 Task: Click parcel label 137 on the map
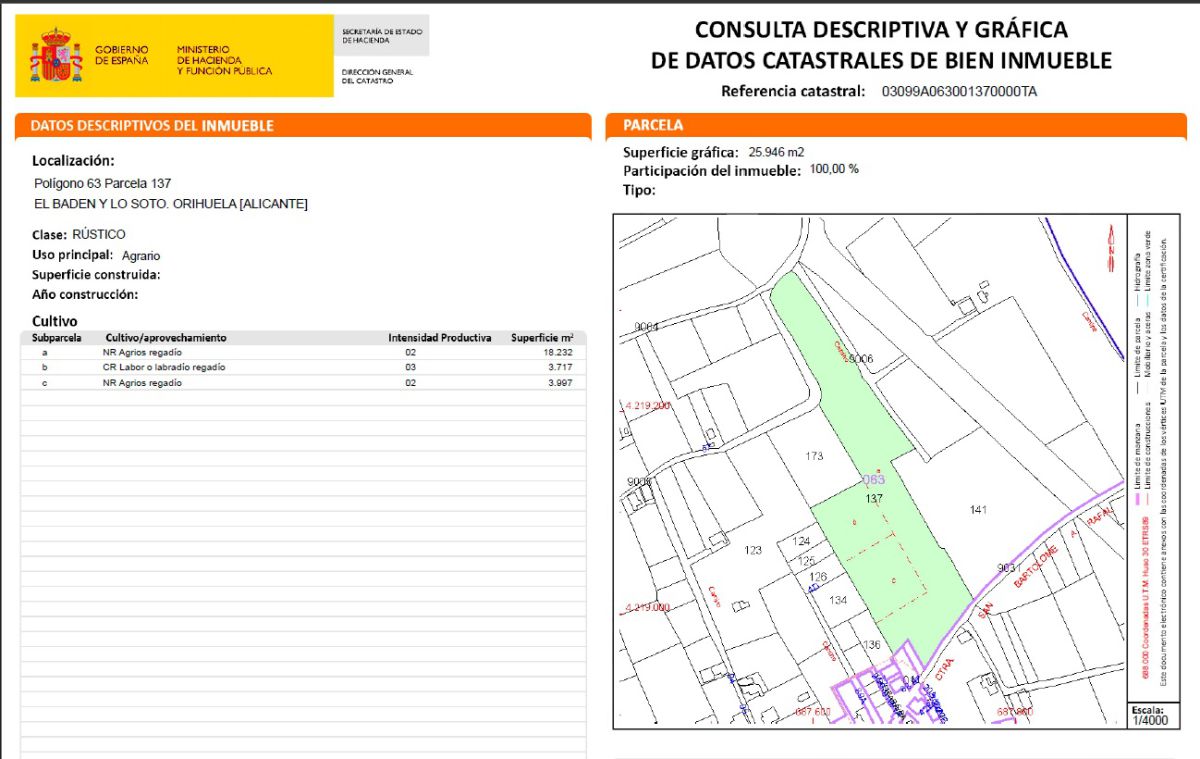873,497
